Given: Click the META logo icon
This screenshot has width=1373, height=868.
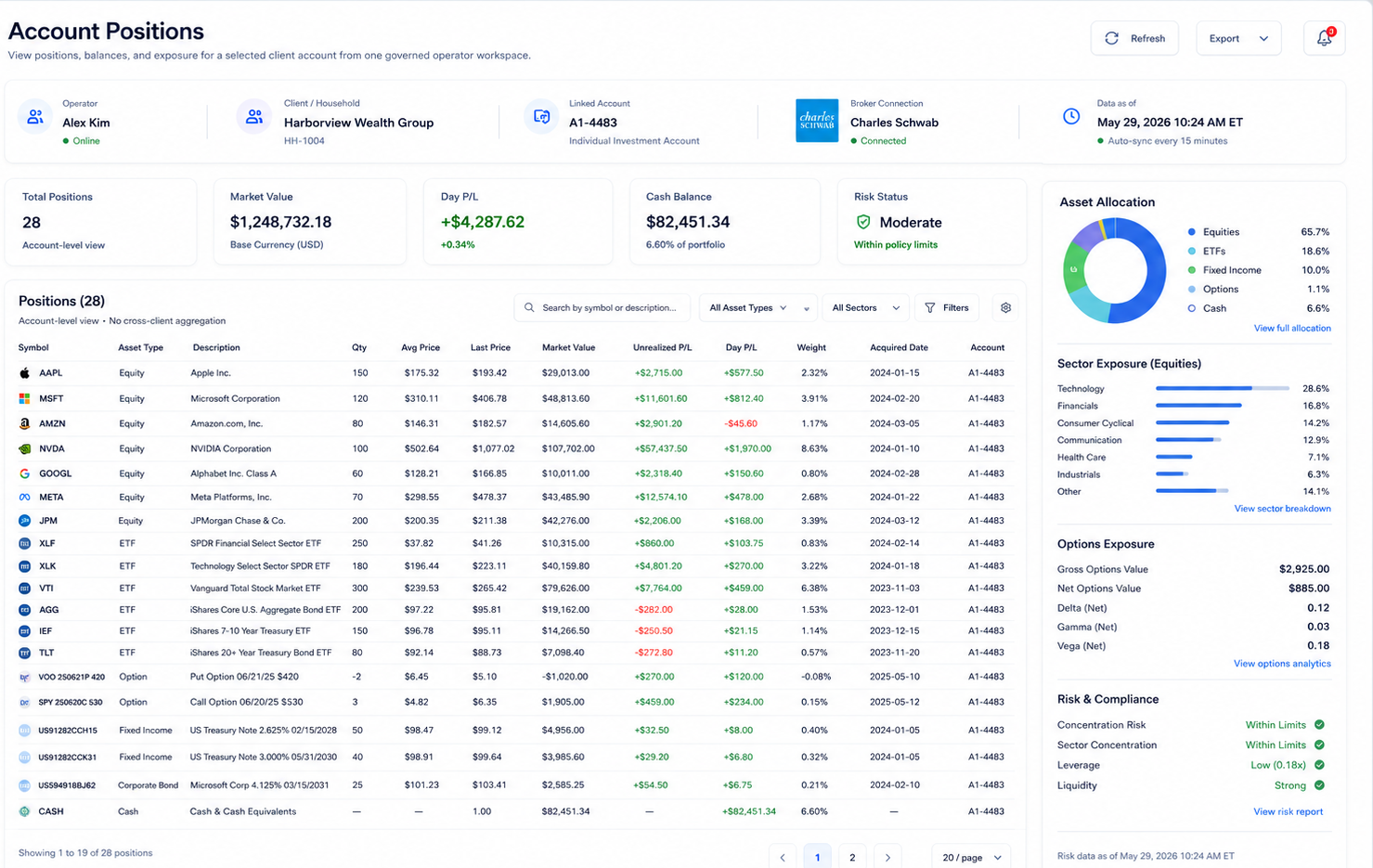Looking at the screenshot, I should [x=25, y=498].
